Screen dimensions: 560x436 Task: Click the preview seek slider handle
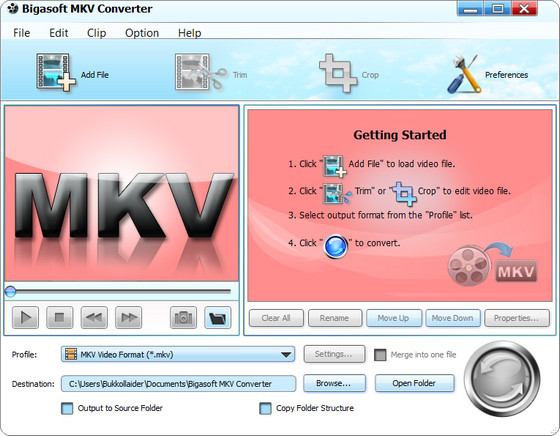[10, 291]
